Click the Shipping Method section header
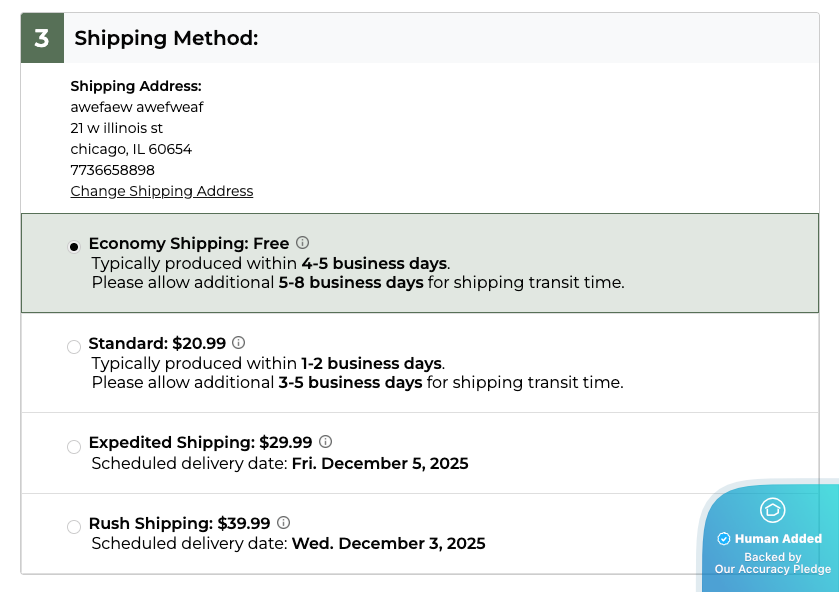 click(167, 37)
